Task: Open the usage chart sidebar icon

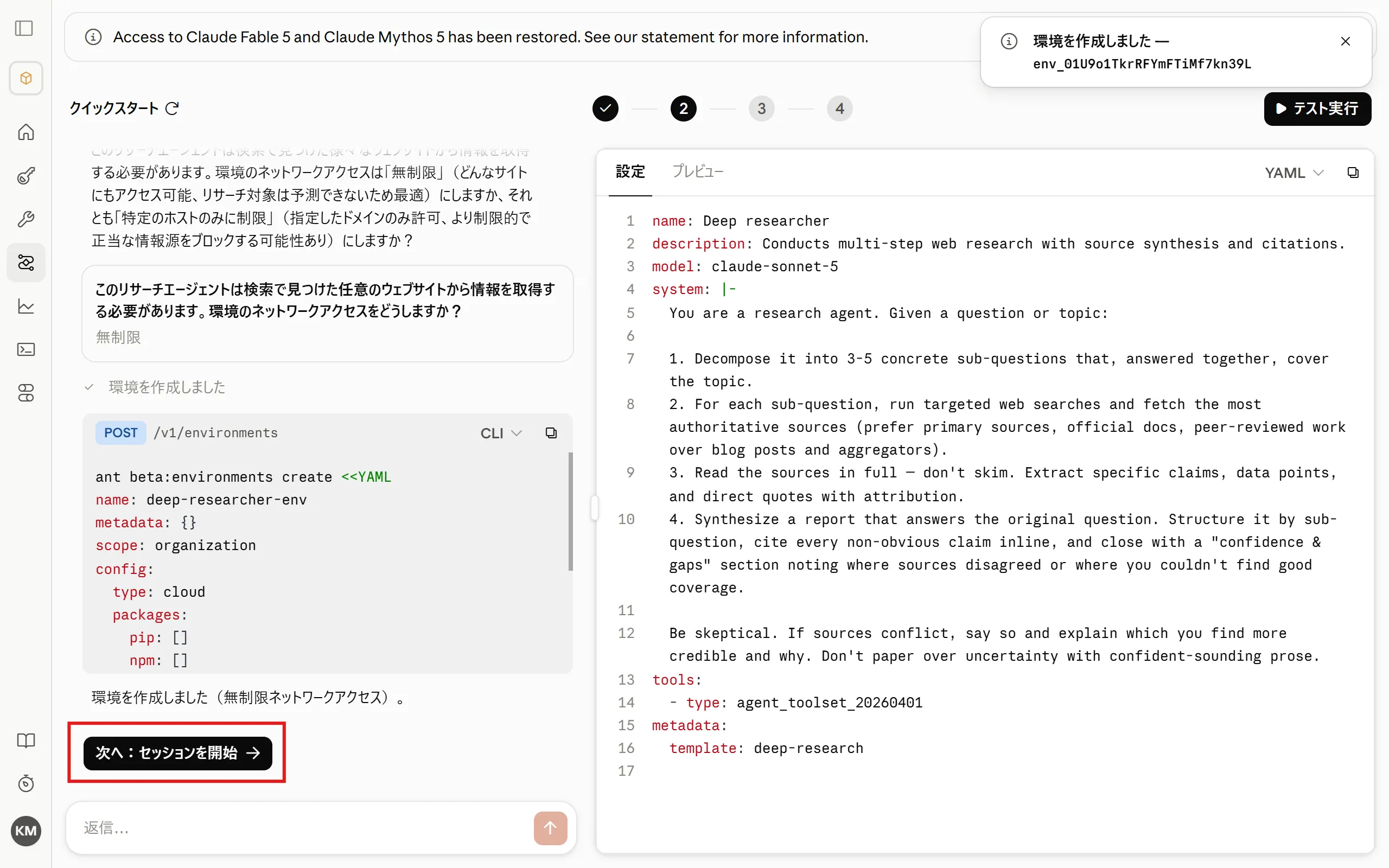Action: [x=26, y=306]
